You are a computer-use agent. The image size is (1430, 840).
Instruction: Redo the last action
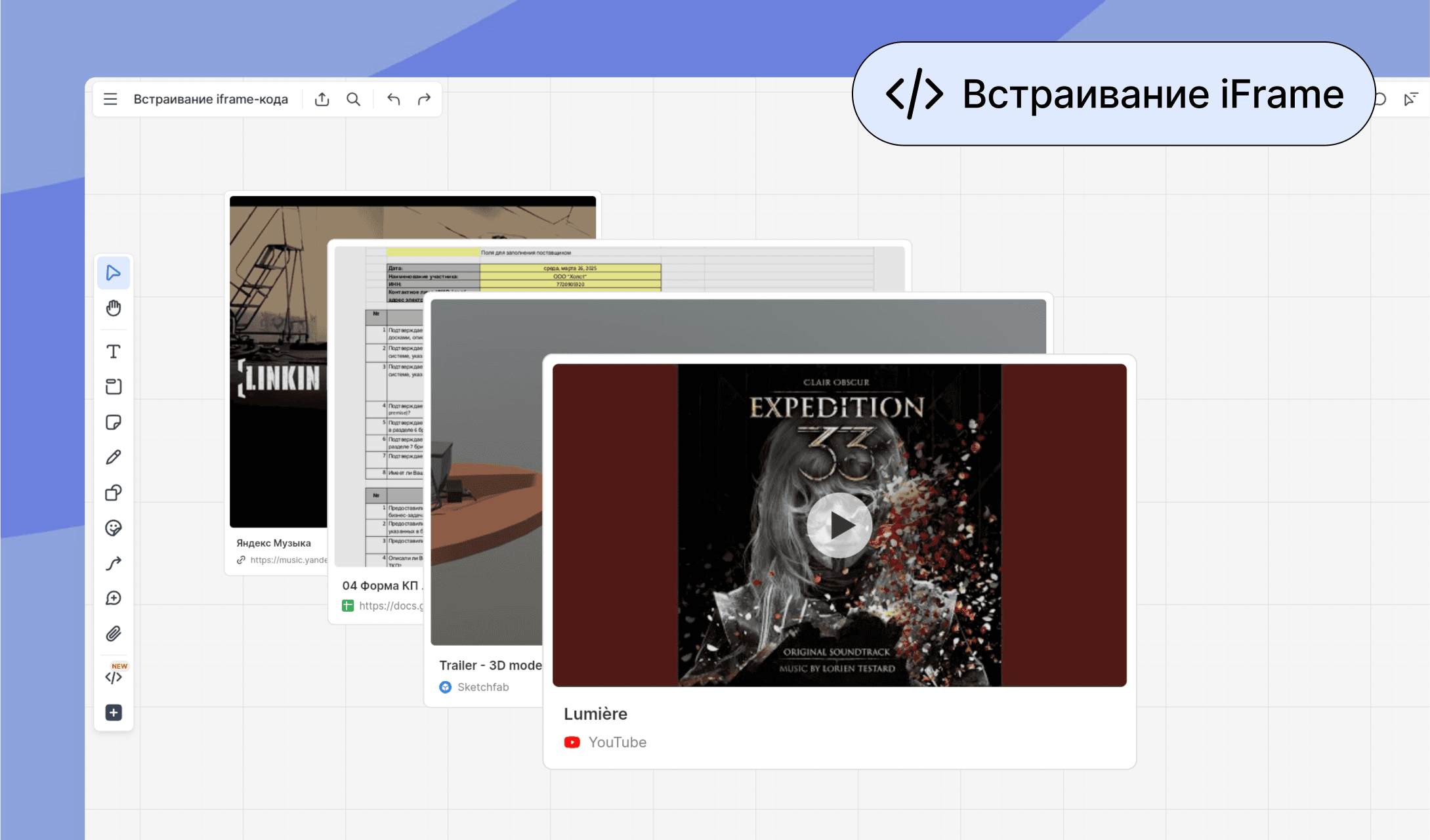pyautogui.click(x=425, y=99)
